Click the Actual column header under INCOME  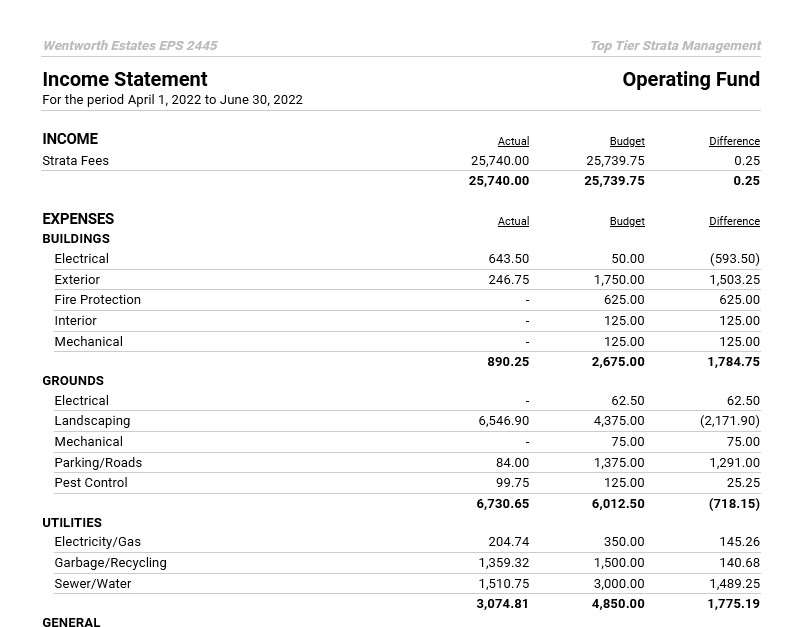(513, 142)
